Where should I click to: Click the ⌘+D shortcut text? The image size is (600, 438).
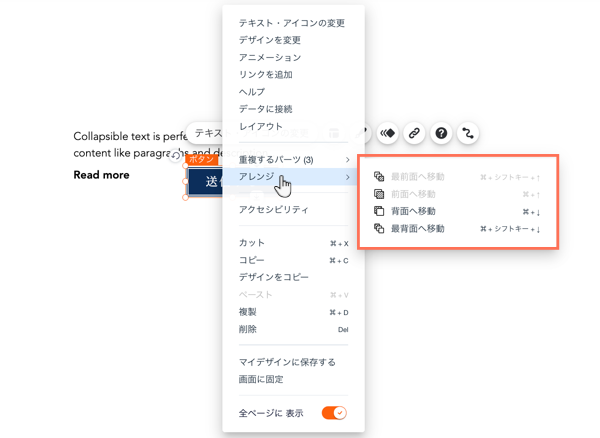[x=339, y=313]
